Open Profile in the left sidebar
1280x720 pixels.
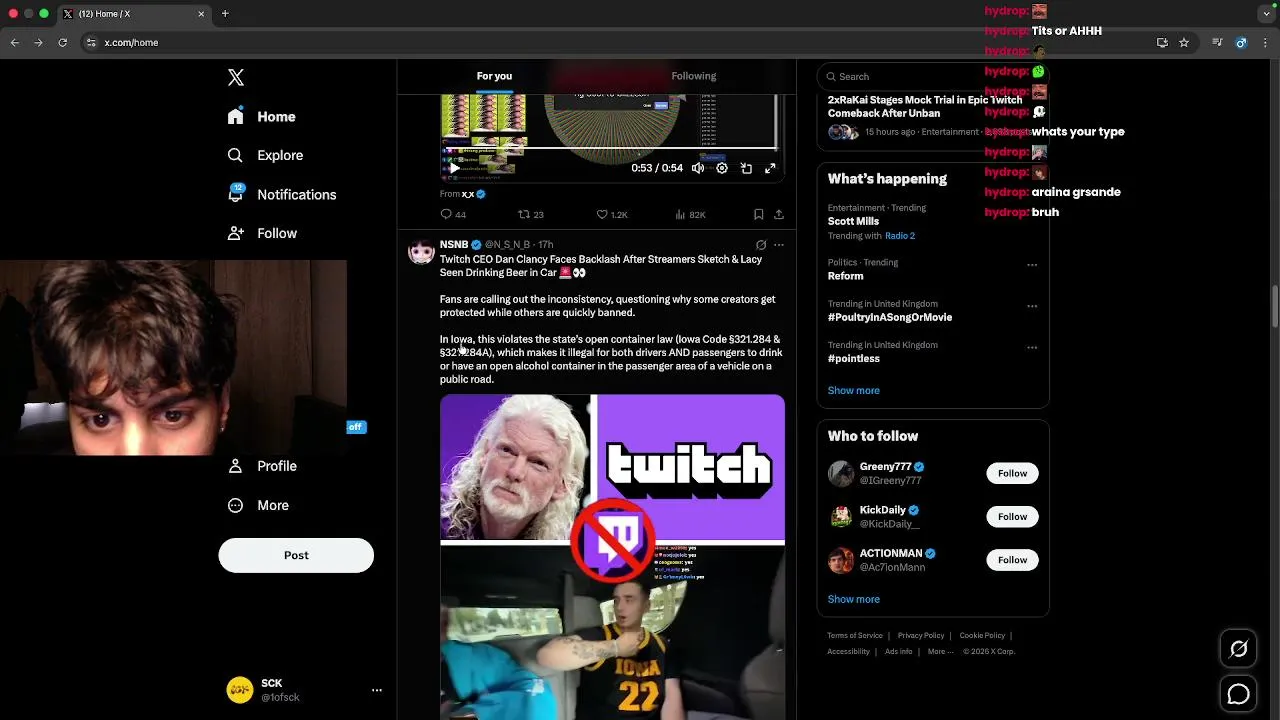click(x=262, y=466)
